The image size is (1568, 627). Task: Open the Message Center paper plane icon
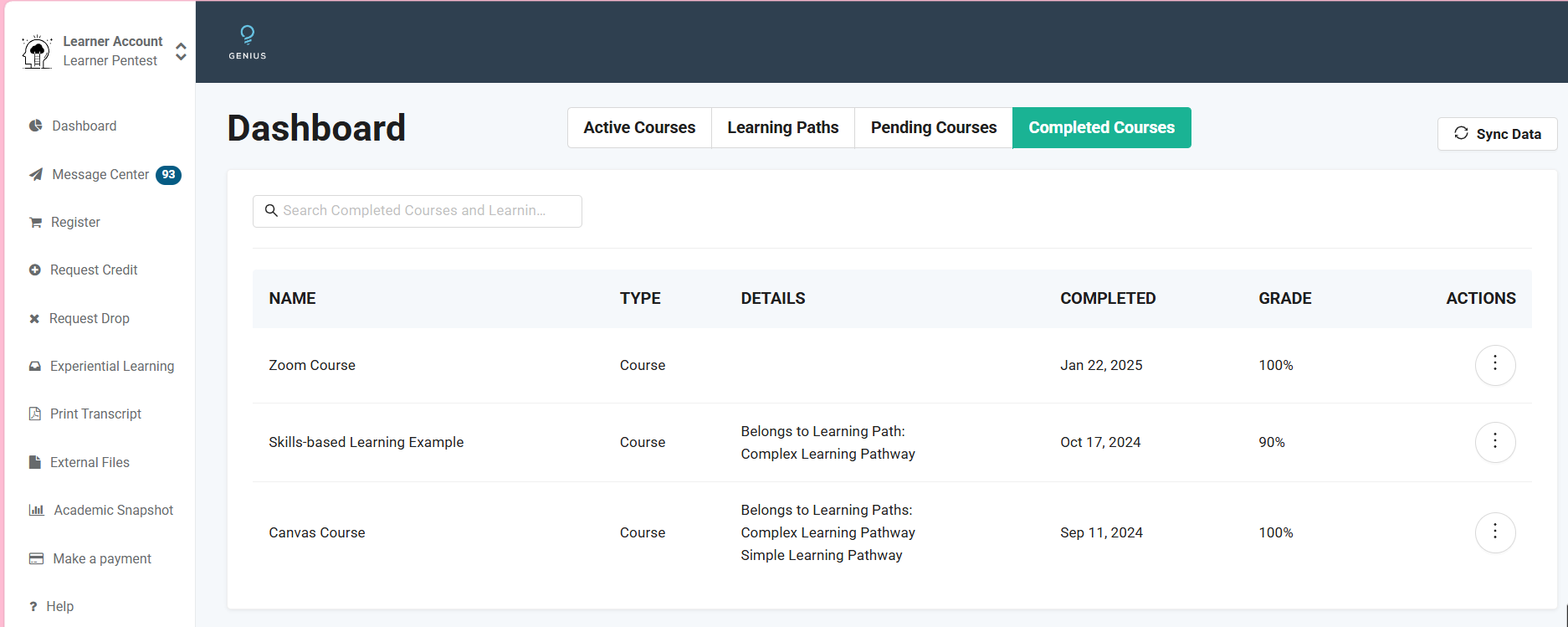(x=36, y=175)
